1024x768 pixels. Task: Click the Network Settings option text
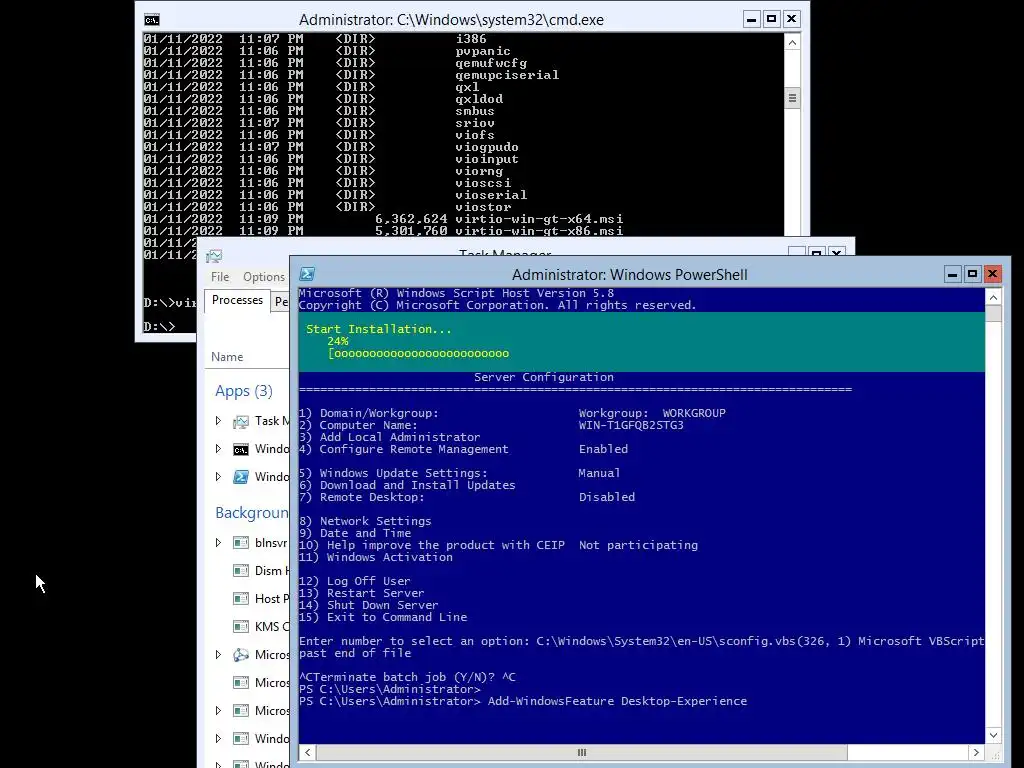point(376,521)
